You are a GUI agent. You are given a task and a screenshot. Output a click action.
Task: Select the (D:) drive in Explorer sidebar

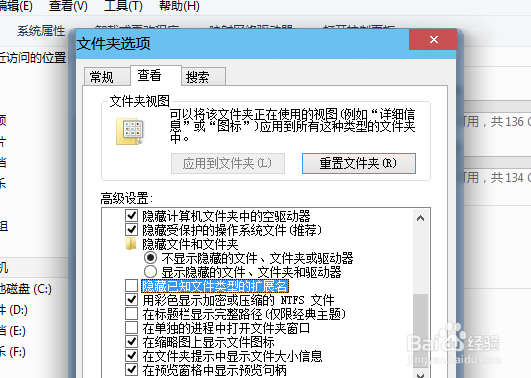(x=14, y=310)
